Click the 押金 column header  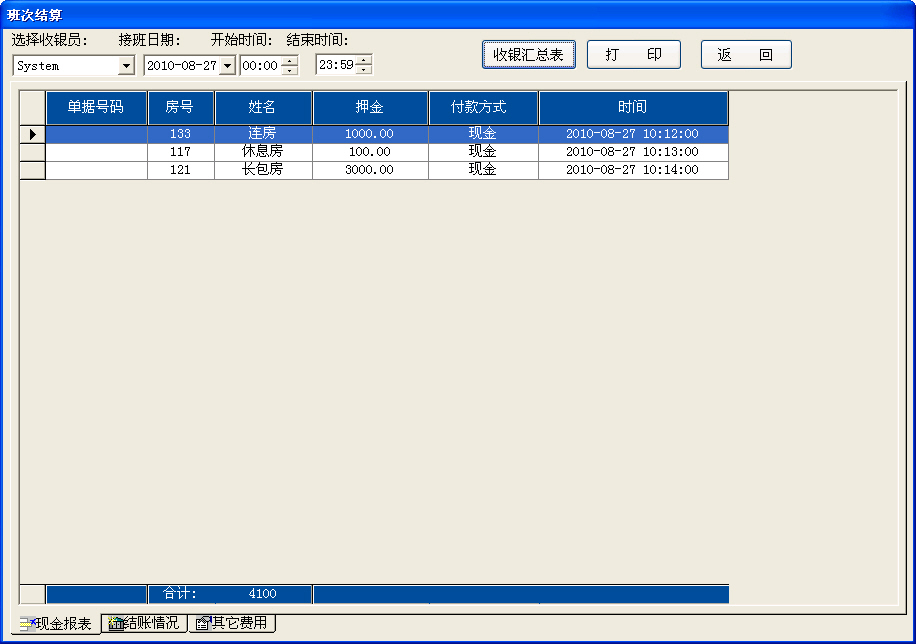pyautogui.click(x=370, y=108)
